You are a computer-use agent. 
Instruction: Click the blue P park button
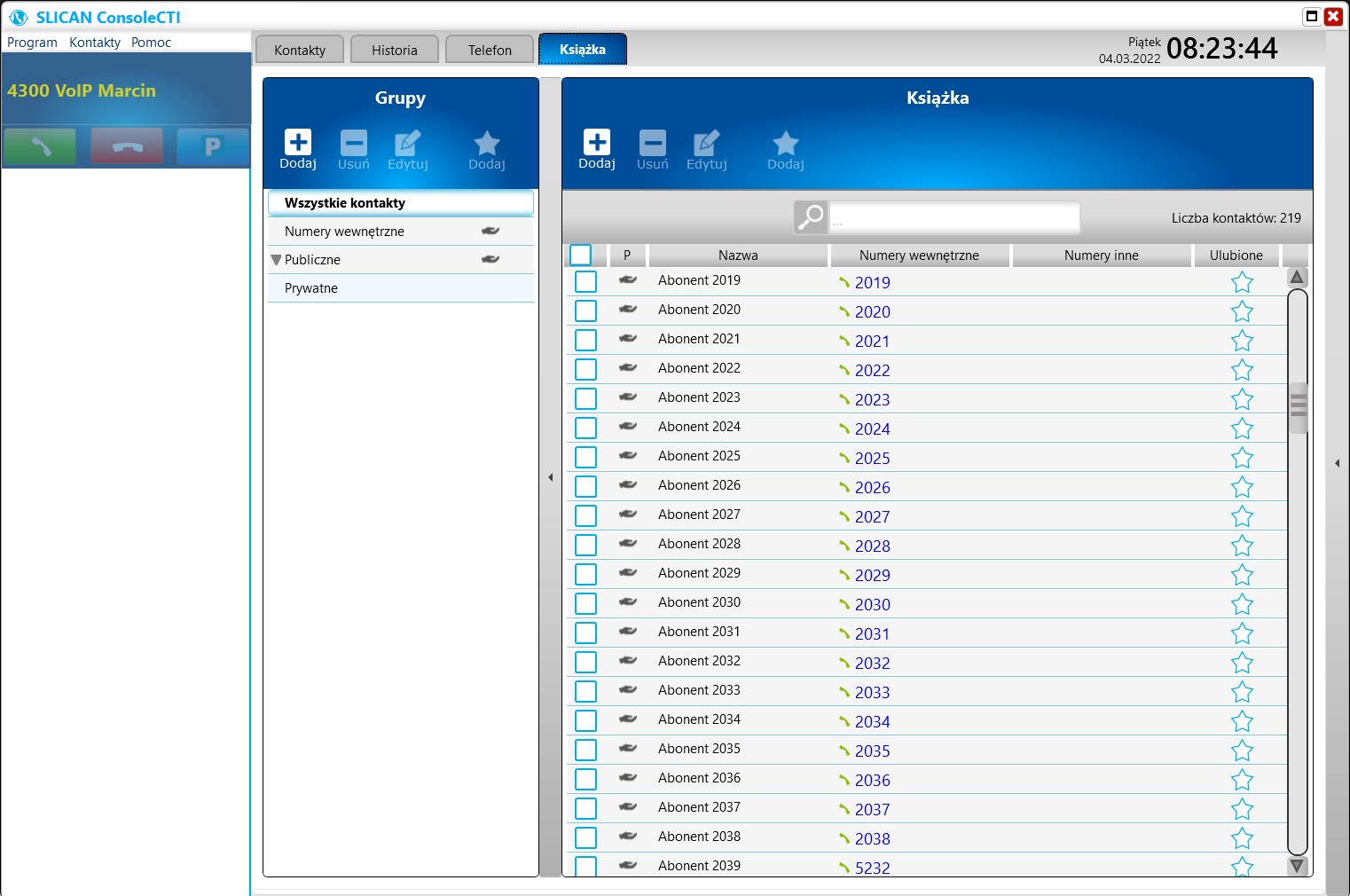(x=213, y=146)
